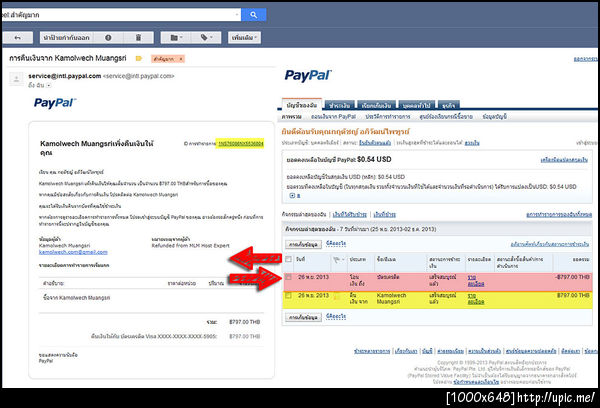The image size is (600, 408).
Task: Open the last submenu item in the PayPal subnav
Action: tap(494, 116)
